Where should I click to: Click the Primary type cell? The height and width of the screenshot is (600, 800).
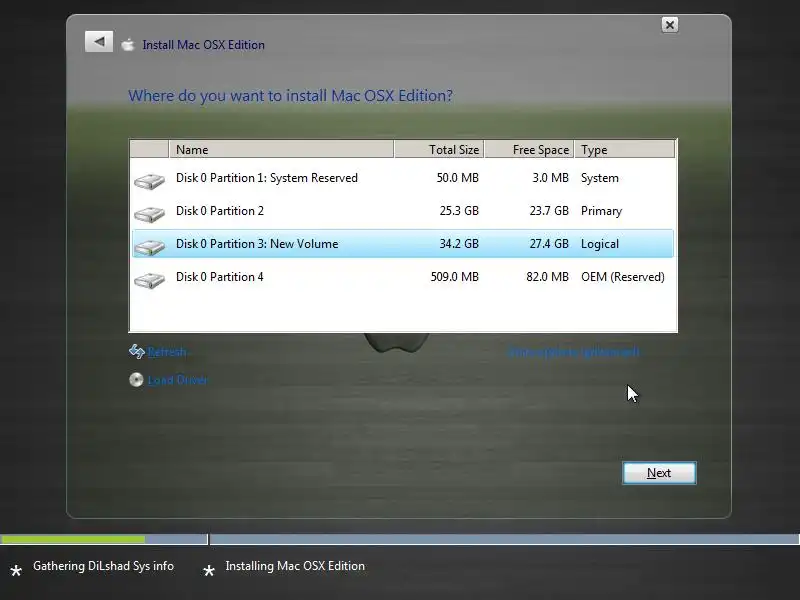coord(602,211)
